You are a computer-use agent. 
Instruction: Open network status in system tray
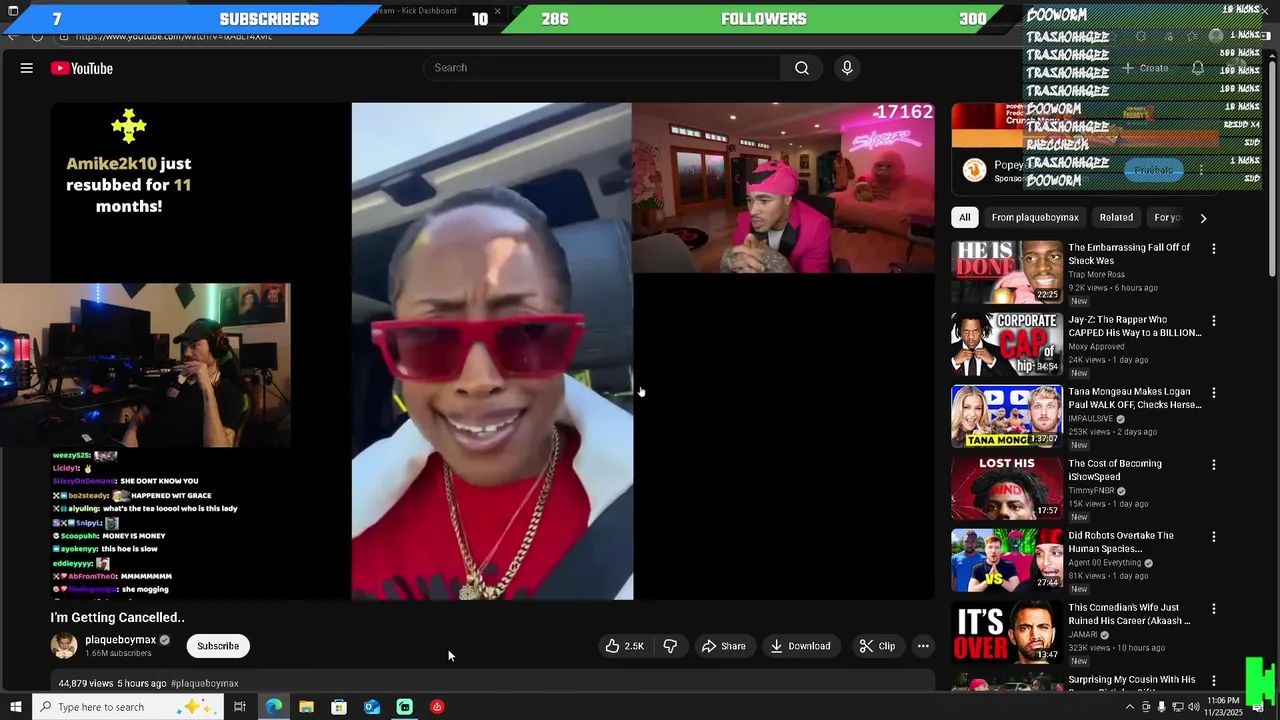pyautogui.click(x=1176, y=707)
